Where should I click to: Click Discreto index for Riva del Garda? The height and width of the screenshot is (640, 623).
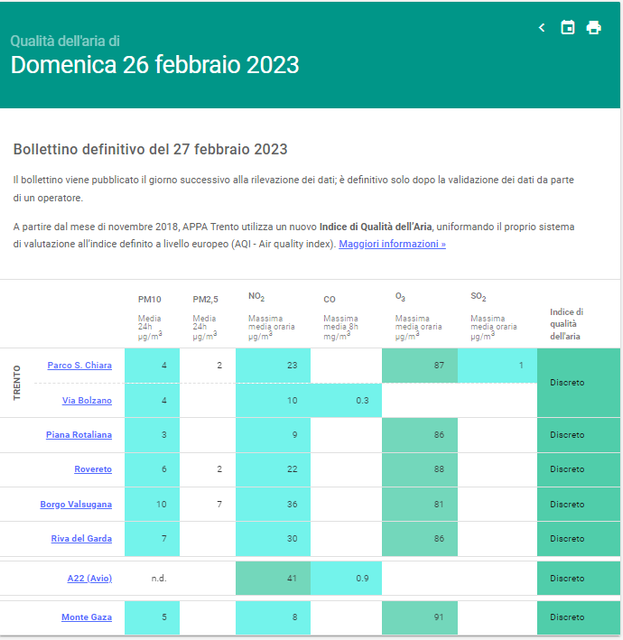[578, 538]
